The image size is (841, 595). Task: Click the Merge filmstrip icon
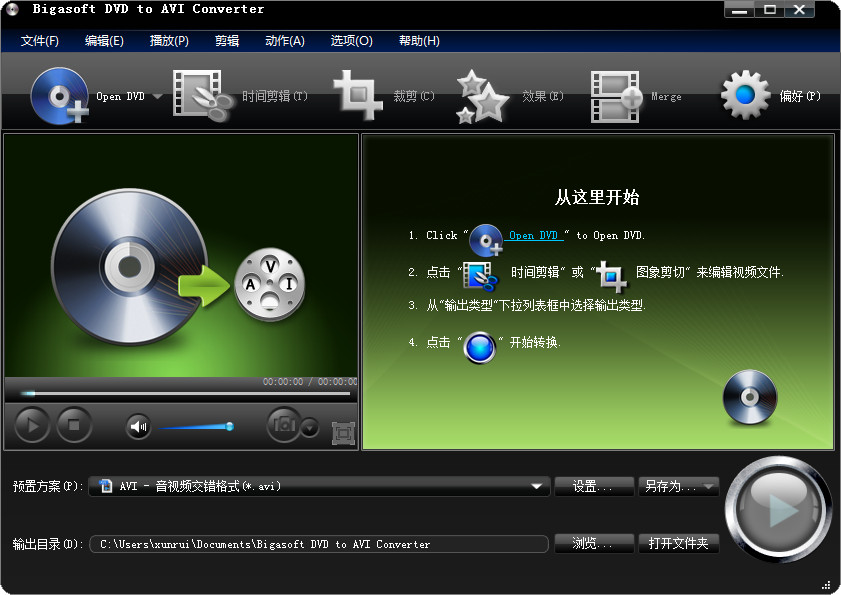point(616,97)
